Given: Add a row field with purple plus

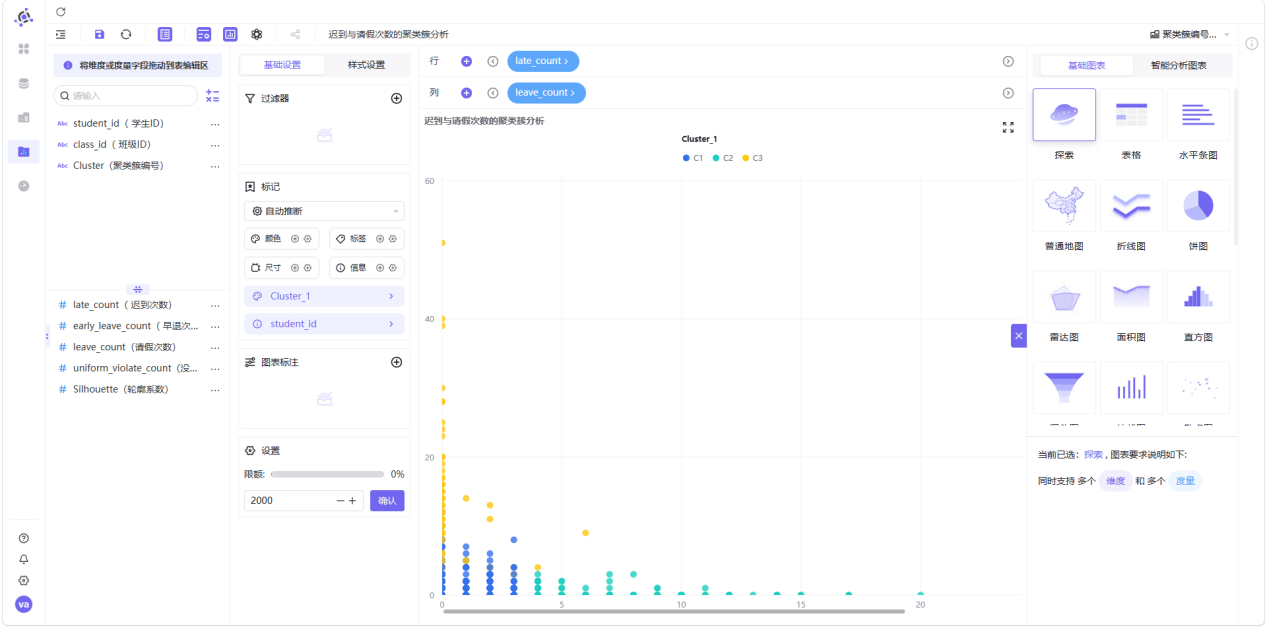Looking at the screenshot, I should 466,61.
